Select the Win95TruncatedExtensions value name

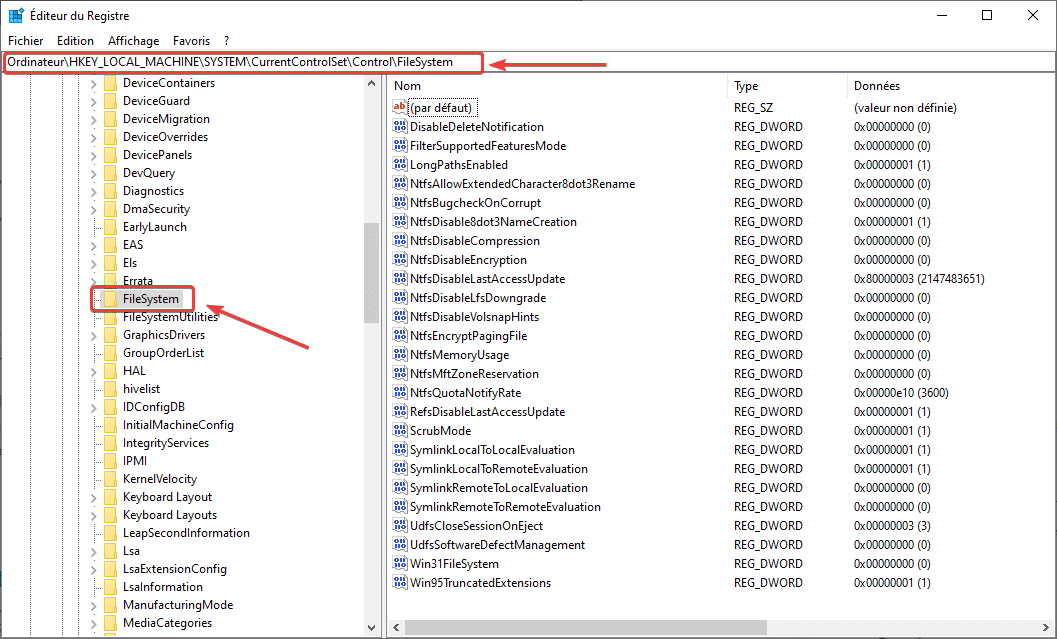tap(480, 582)
